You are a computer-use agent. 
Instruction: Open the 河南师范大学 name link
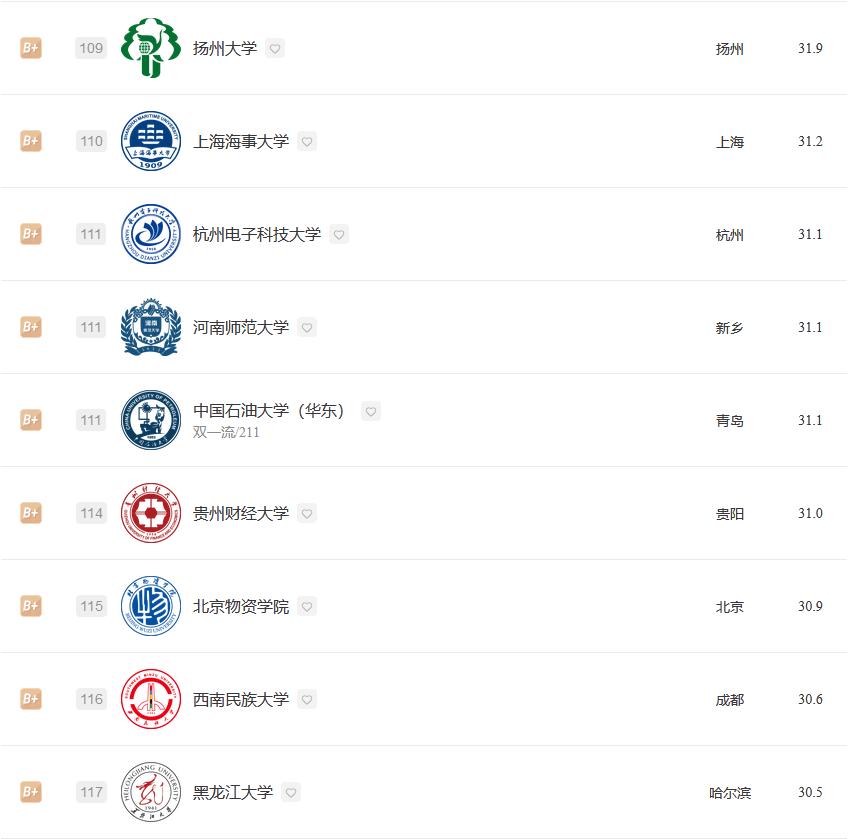[x=240, y=327]
